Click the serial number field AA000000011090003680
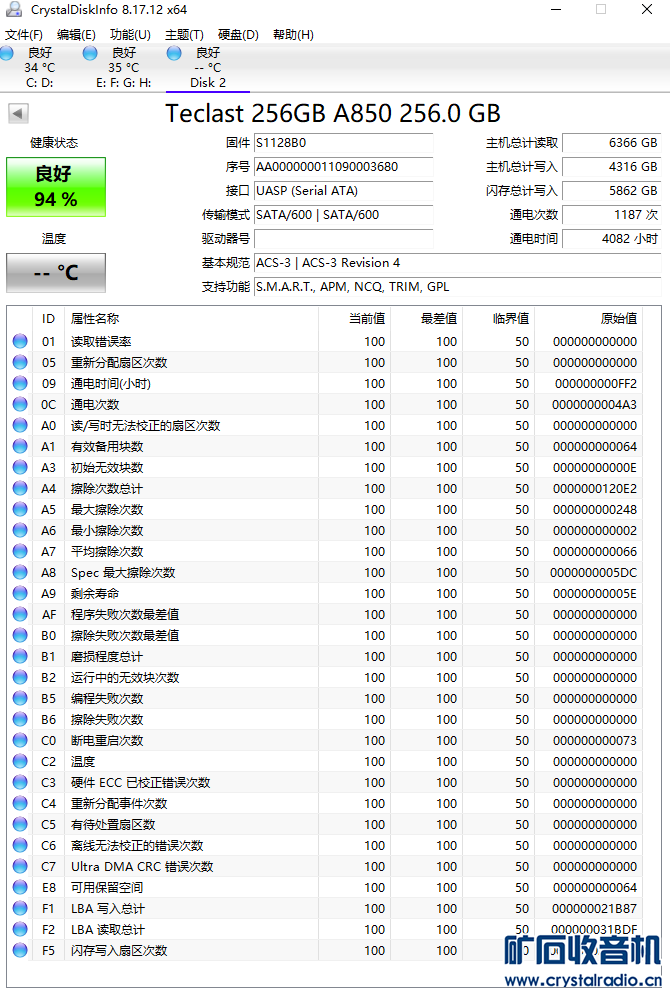 coord(343,167)
